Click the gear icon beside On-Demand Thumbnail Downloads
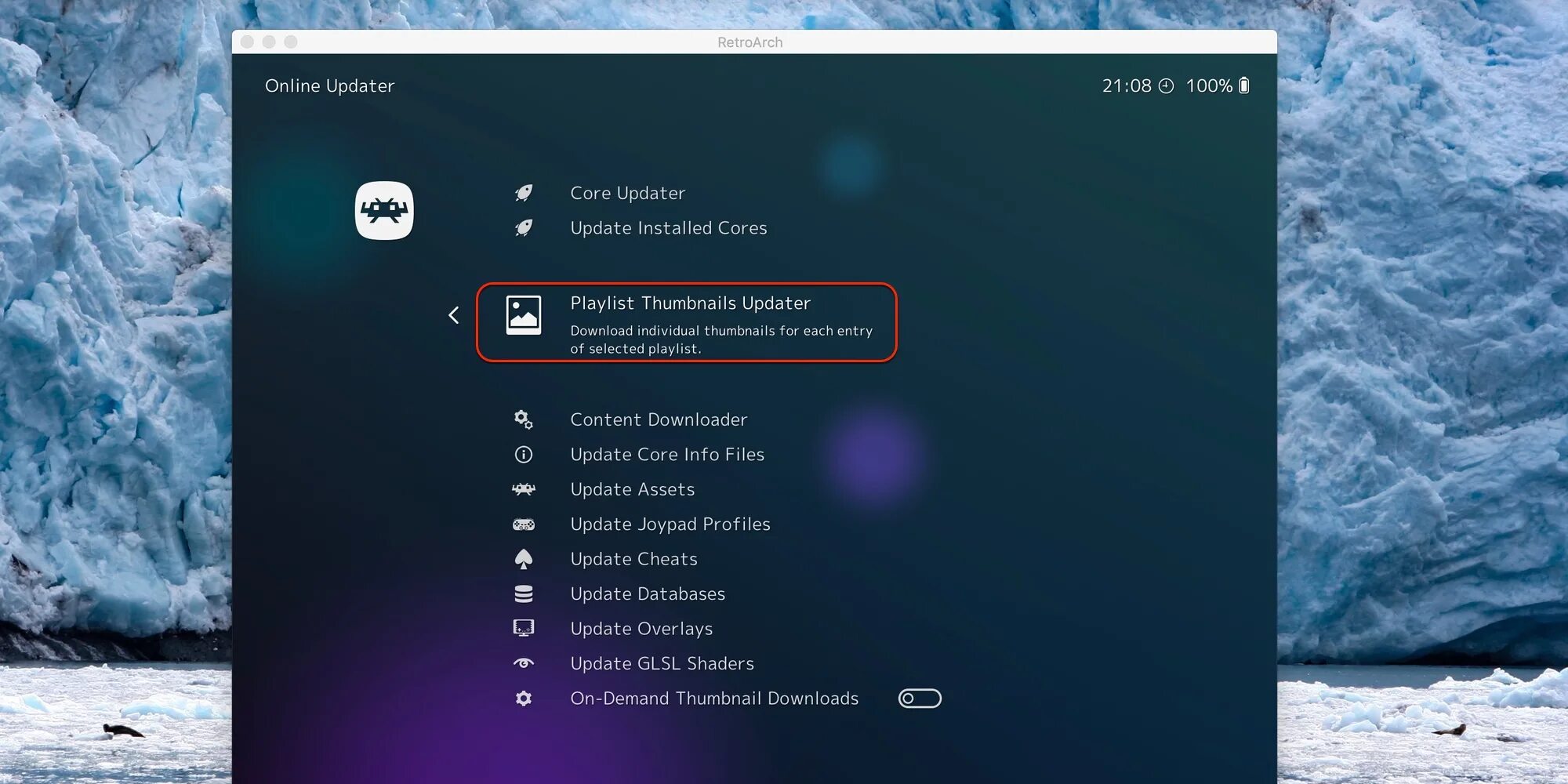 click(524, 699)
